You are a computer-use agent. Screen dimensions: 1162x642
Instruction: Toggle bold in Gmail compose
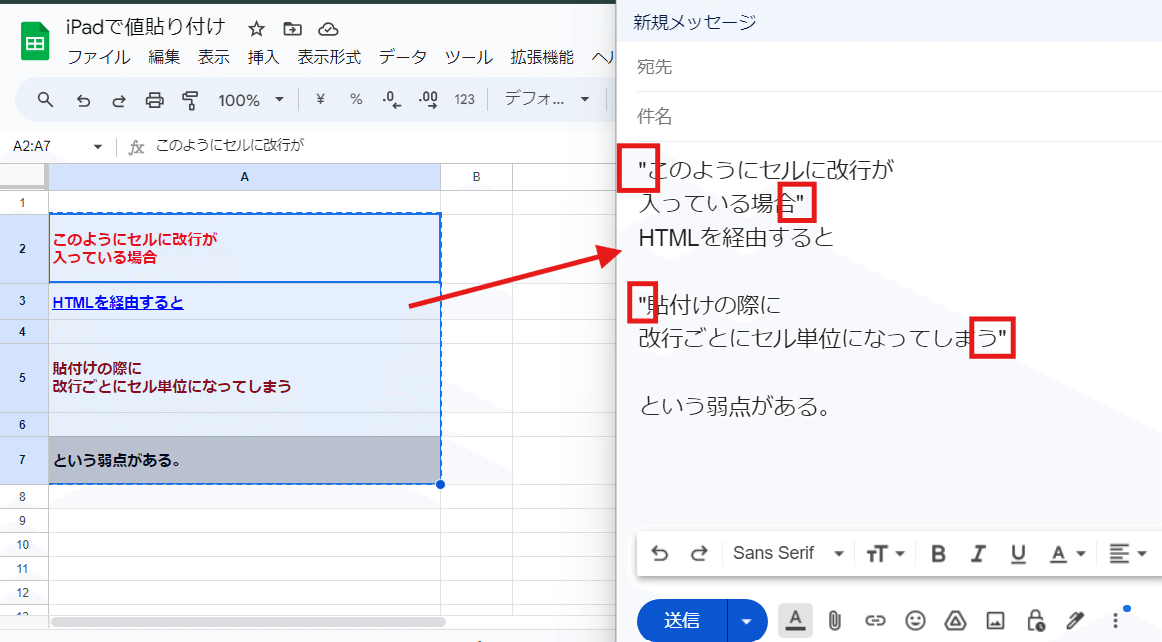click(x=938, y=554)
